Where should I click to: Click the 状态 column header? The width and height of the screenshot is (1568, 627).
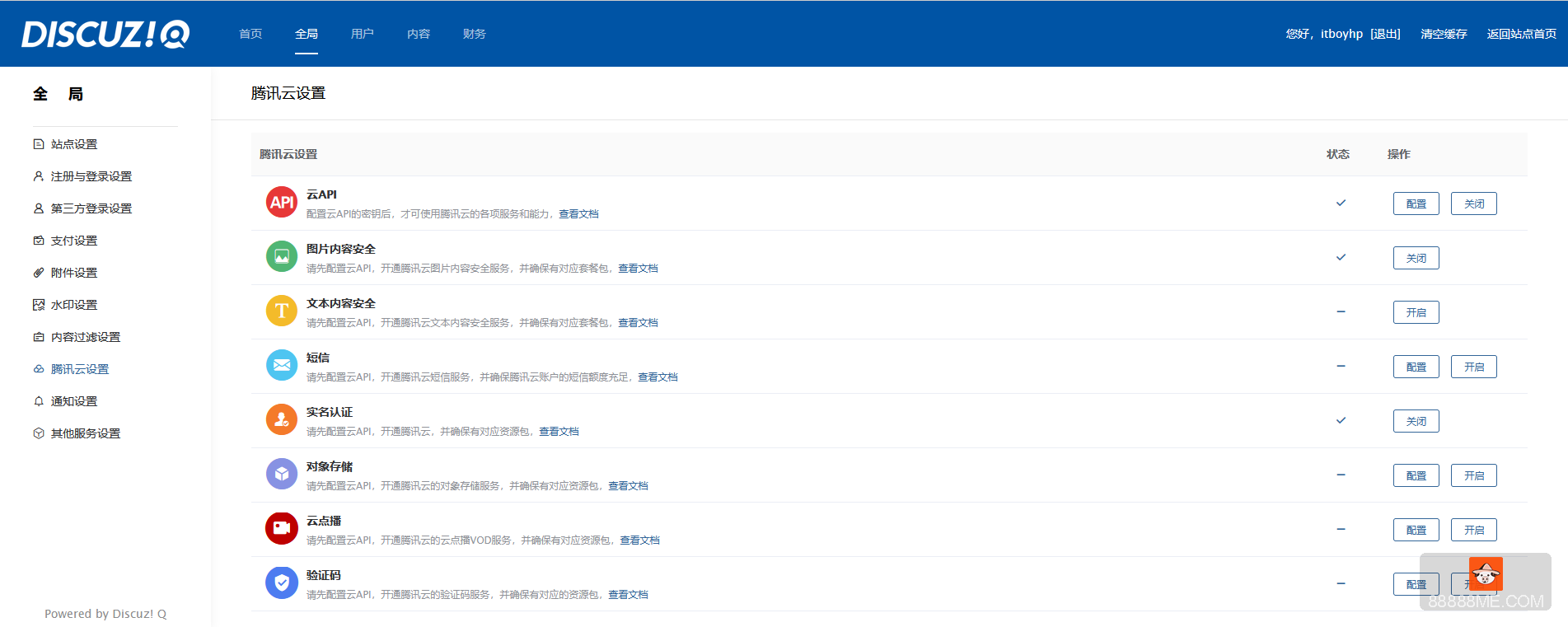coord(1338,154)
